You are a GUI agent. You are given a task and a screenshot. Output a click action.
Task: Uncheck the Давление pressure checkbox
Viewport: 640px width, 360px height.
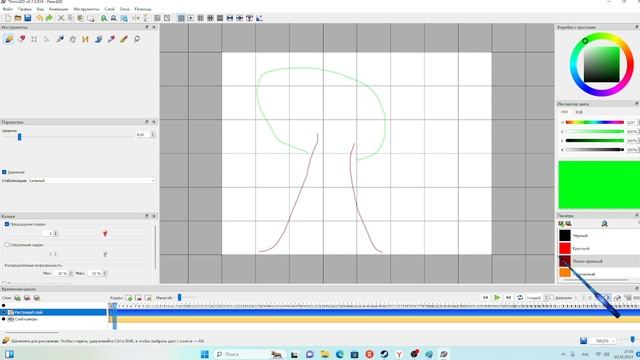pyautogui.click(x=4, y=172)
